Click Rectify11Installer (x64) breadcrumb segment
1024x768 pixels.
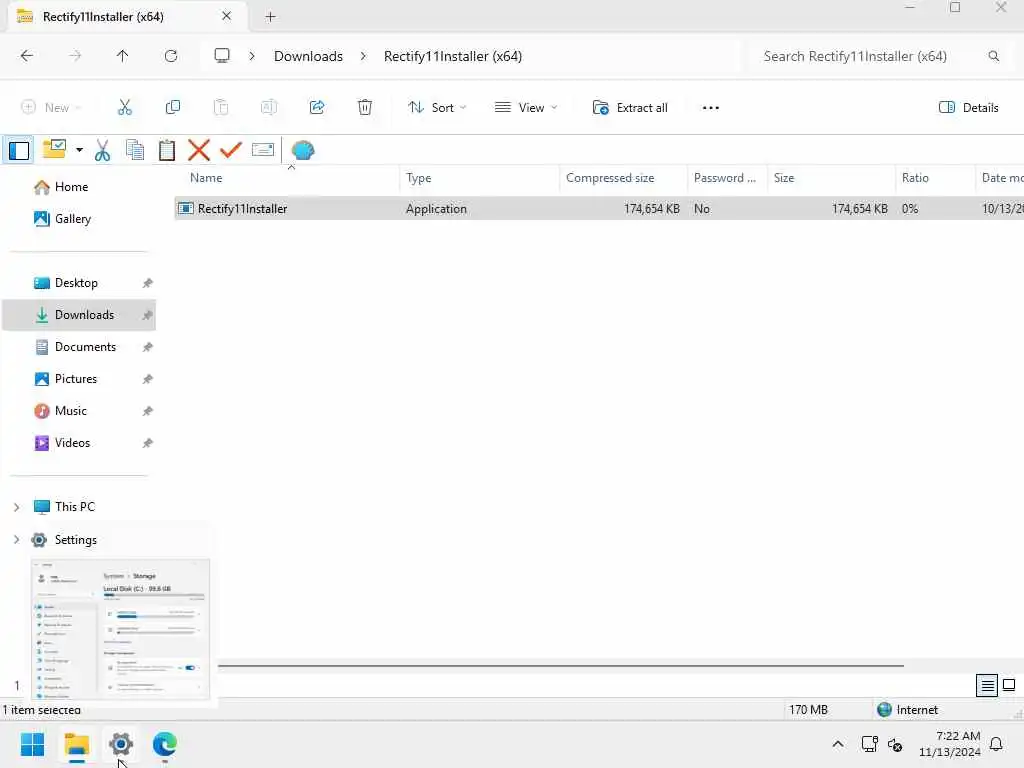[453, 56]
